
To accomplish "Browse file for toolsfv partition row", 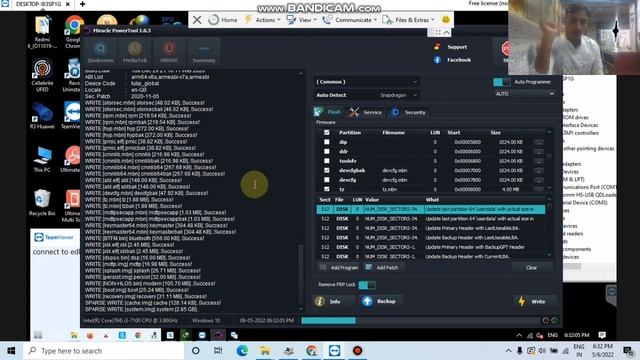I will (x=539, y=161).
